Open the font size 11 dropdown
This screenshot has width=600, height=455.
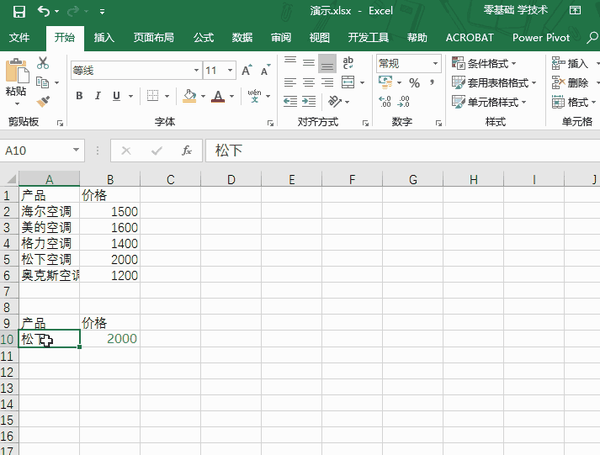pyautogui.click(x=230, y=70)
